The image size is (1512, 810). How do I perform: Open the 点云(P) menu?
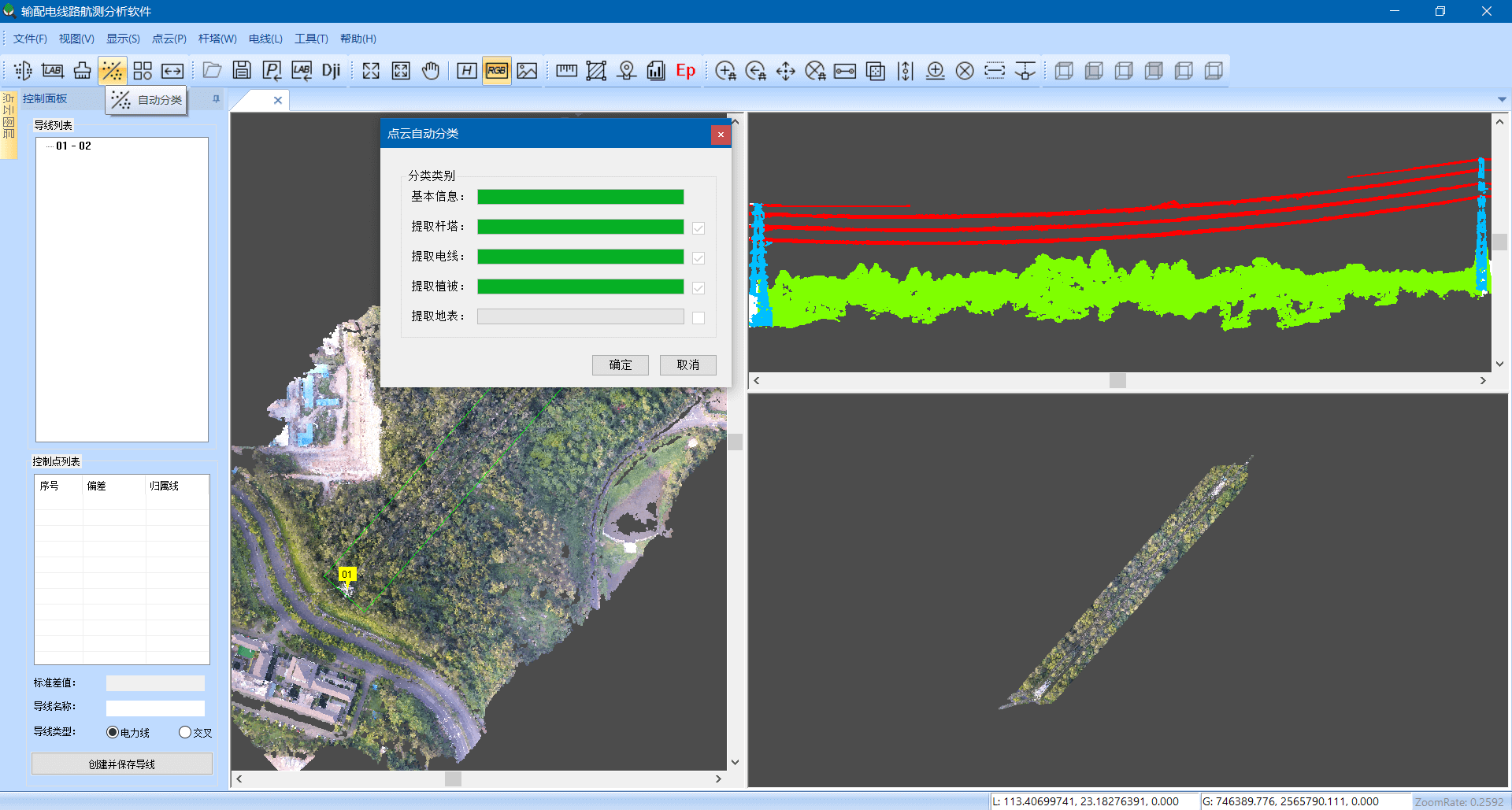tap(169, 38)
